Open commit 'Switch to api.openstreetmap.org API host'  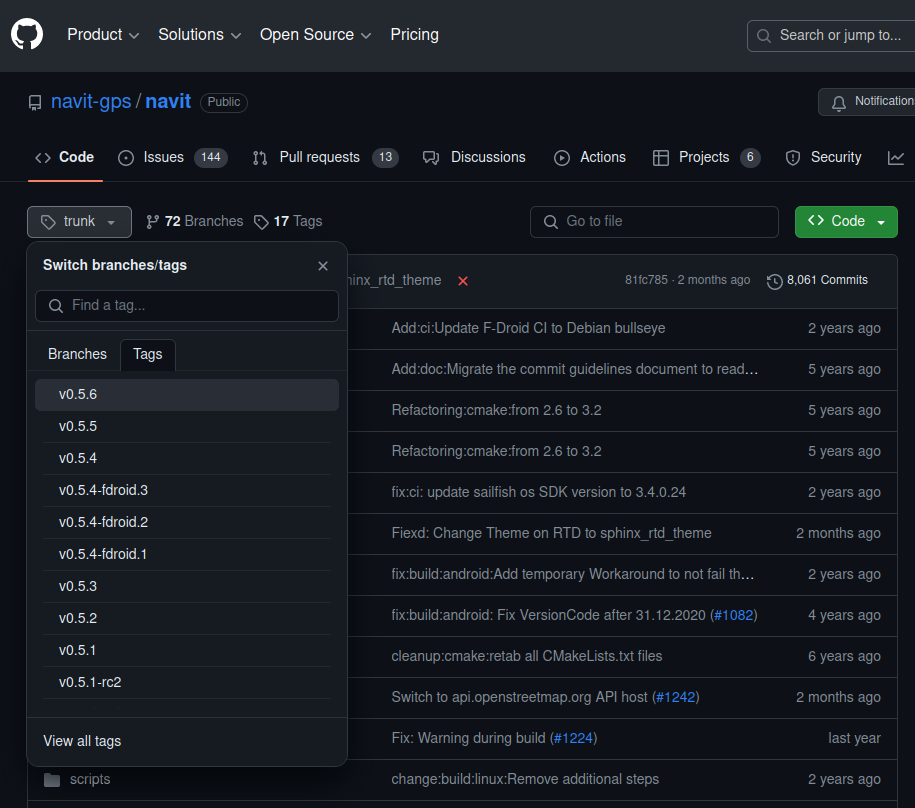point(519,697)
